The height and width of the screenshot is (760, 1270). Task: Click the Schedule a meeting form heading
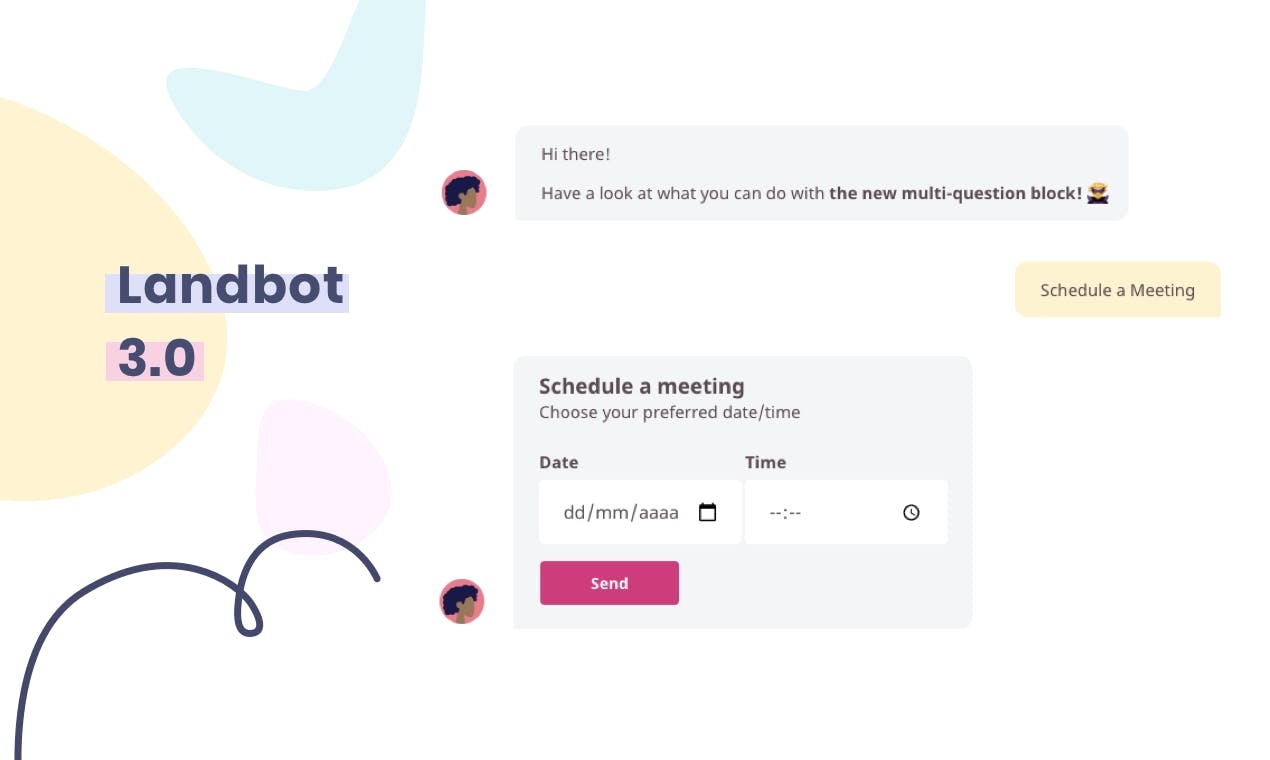[642, 386]
